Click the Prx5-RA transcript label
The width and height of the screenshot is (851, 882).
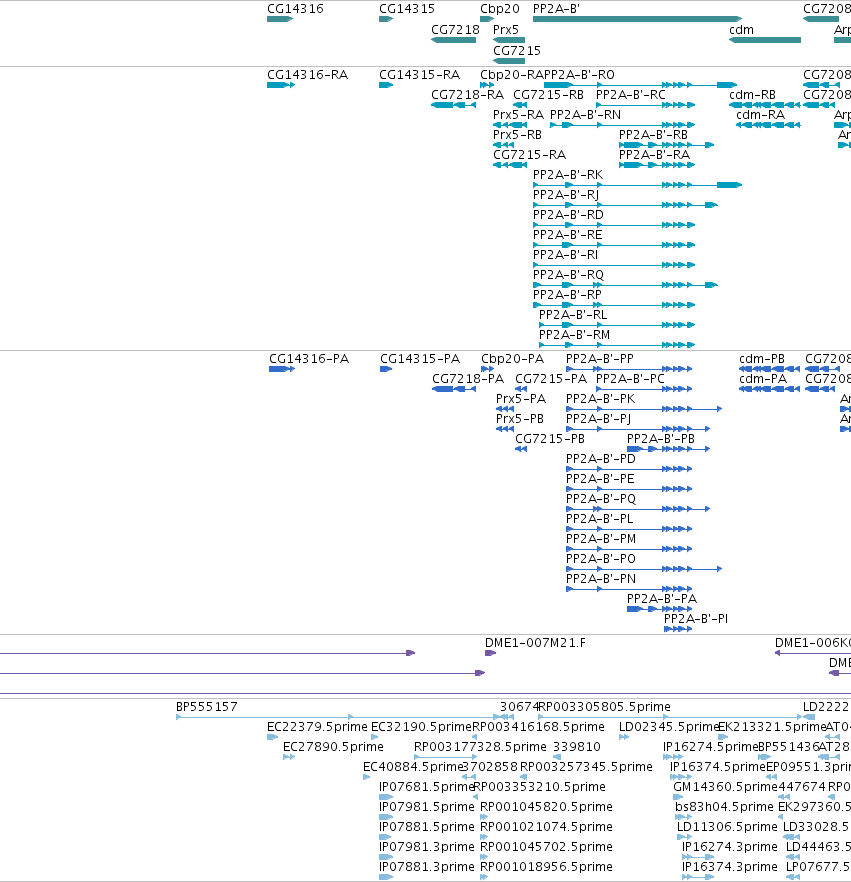(x=519, y=115)
